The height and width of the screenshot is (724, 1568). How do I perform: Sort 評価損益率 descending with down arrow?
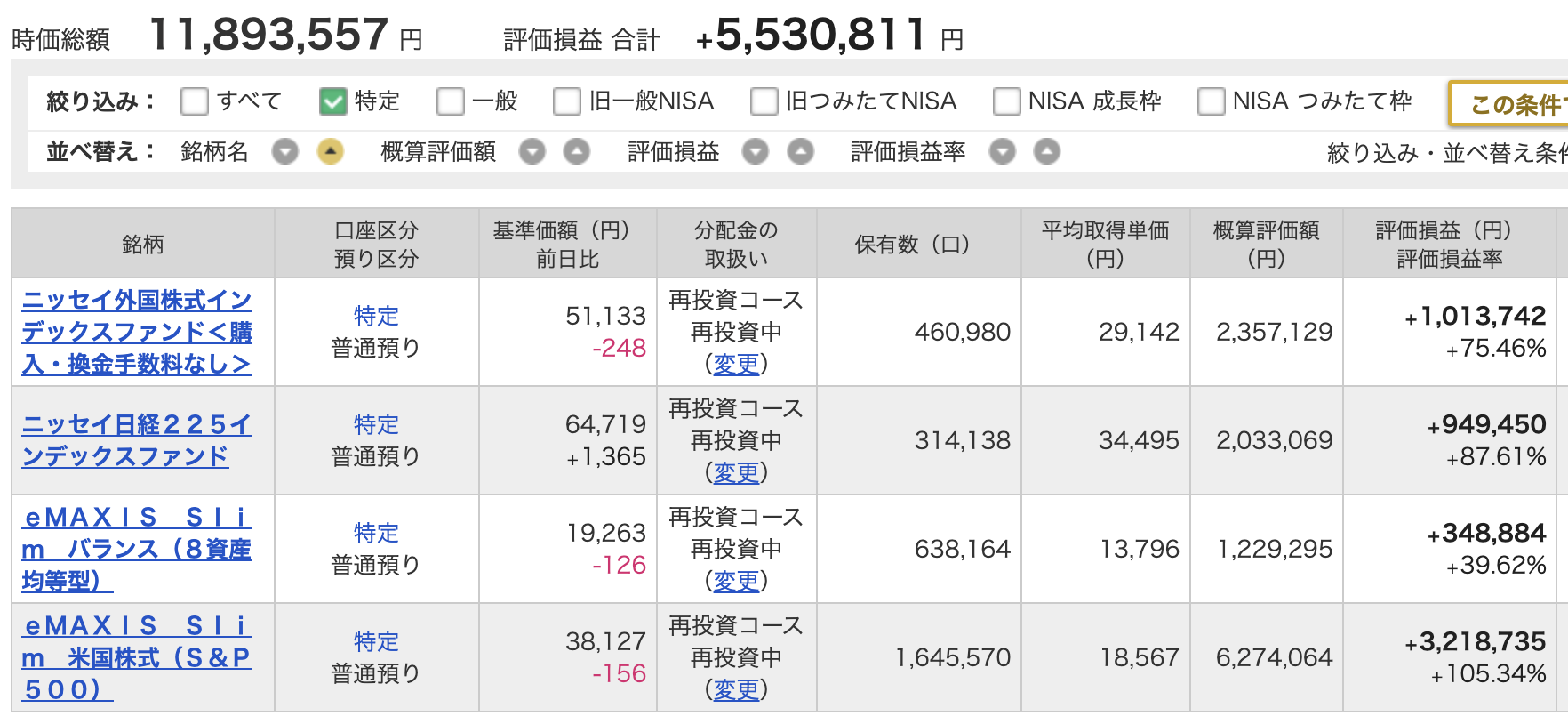[x=1003, y=152]
